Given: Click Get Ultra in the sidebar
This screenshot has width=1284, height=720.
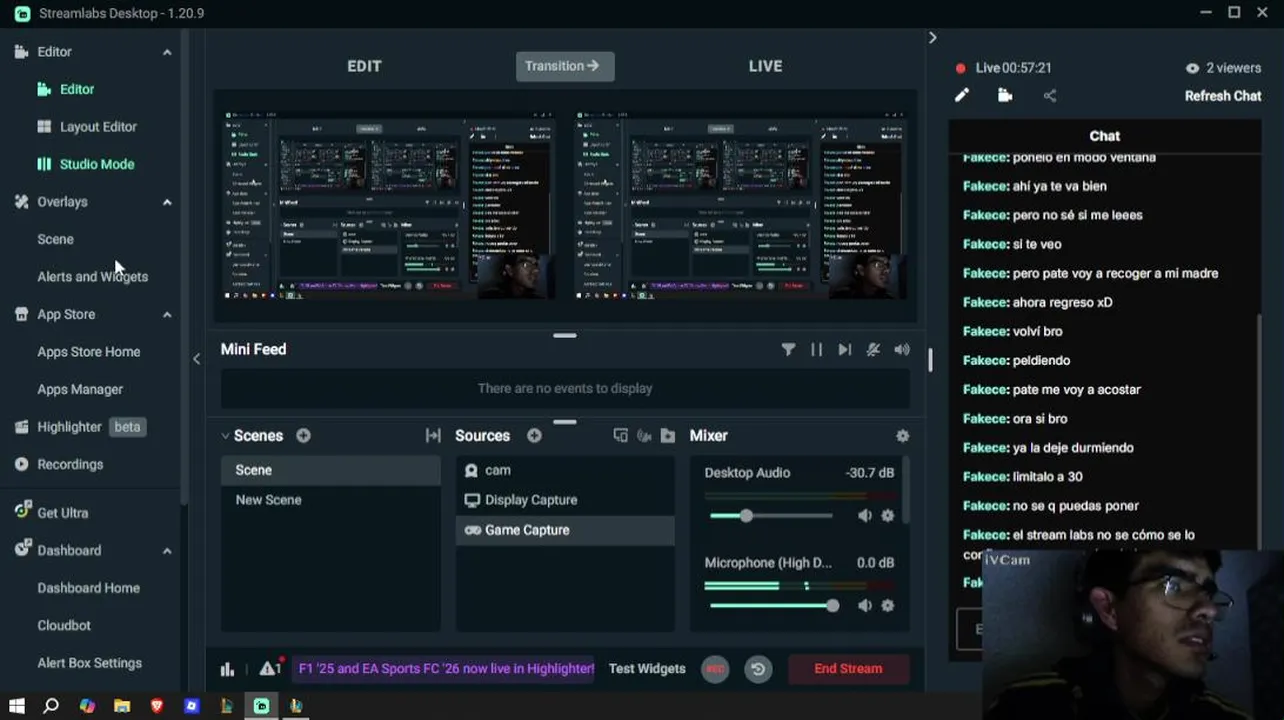Looking at the screenshot, I should point(62,513).
